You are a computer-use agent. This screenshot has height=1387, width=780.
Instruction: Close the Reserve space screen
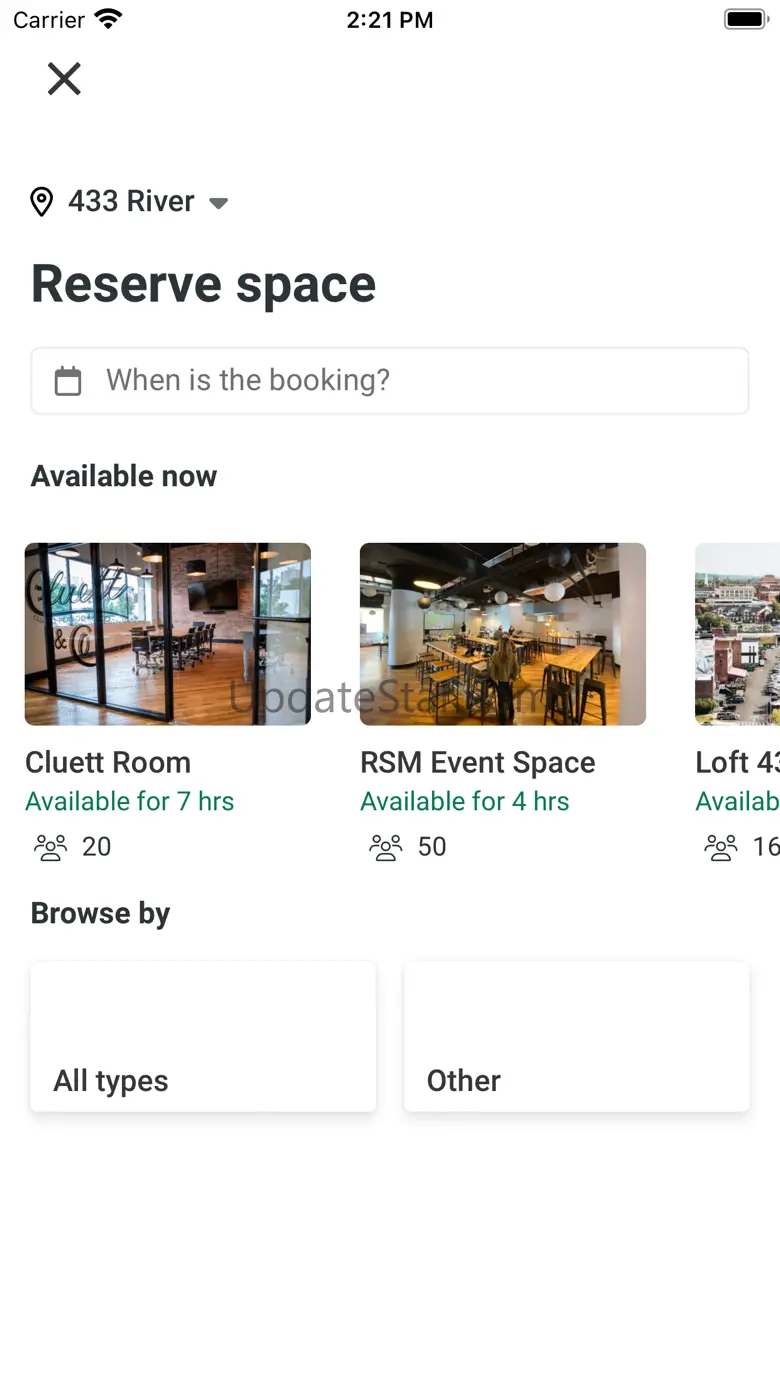[x=64, y=79]
